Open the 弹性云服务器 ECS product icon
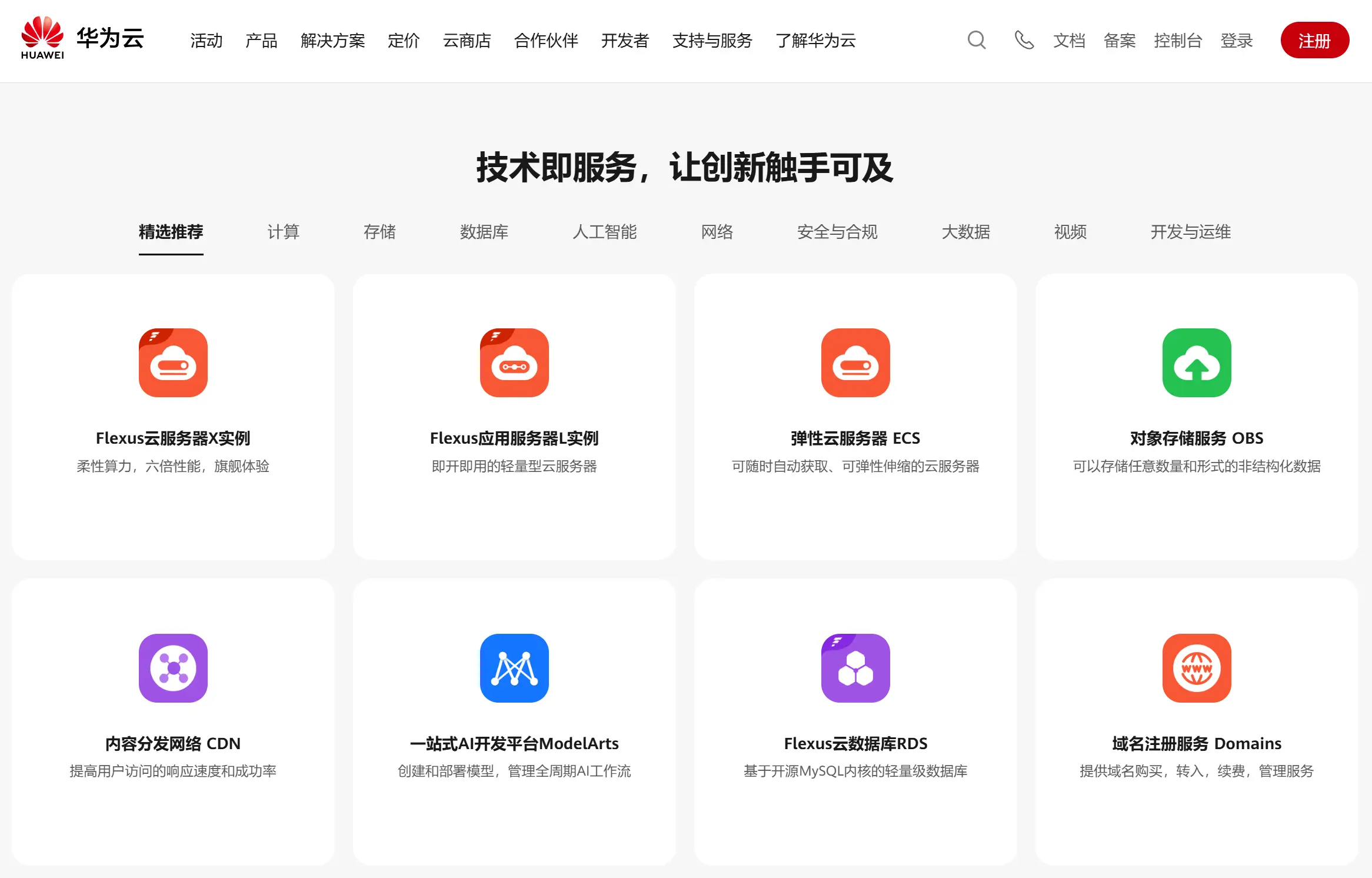This screenshot has height=878, width=1372. coord(855,363)
